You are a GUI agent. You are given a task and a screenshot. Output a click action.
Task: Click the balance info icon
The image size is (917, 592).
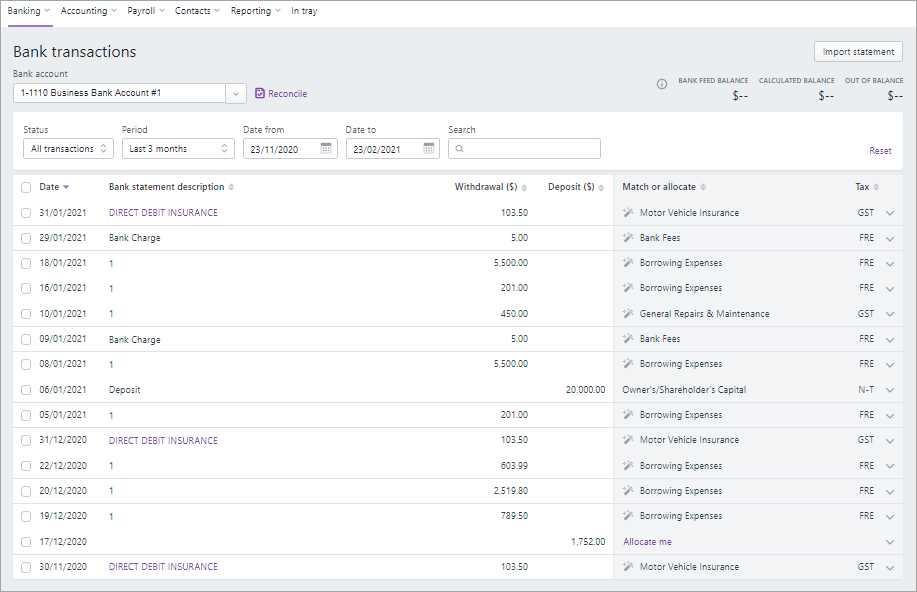pos(661,85)
